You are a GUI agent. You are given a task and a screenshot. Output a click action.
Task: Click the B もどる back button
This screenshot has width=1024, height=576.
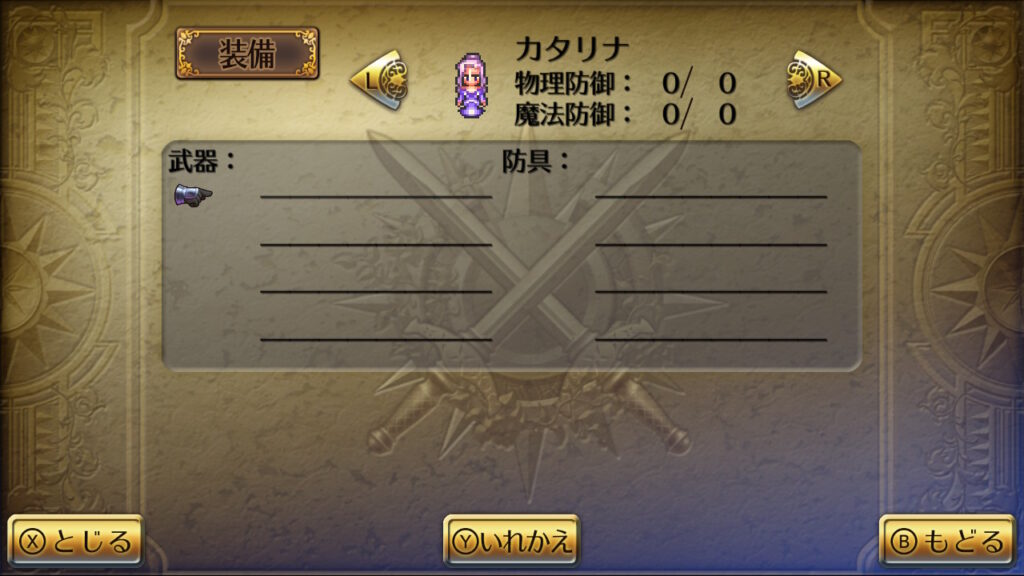click(x=948, y=541)
